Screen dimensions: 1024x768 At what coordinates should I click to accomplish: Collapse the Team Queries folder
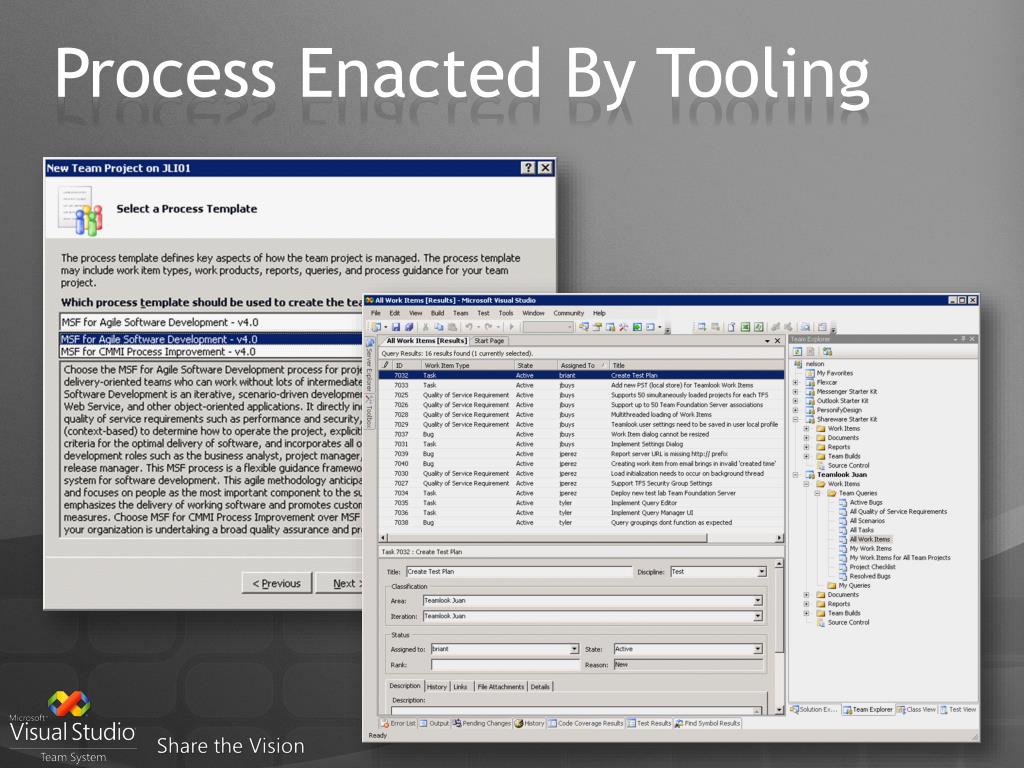coord(816,493)
